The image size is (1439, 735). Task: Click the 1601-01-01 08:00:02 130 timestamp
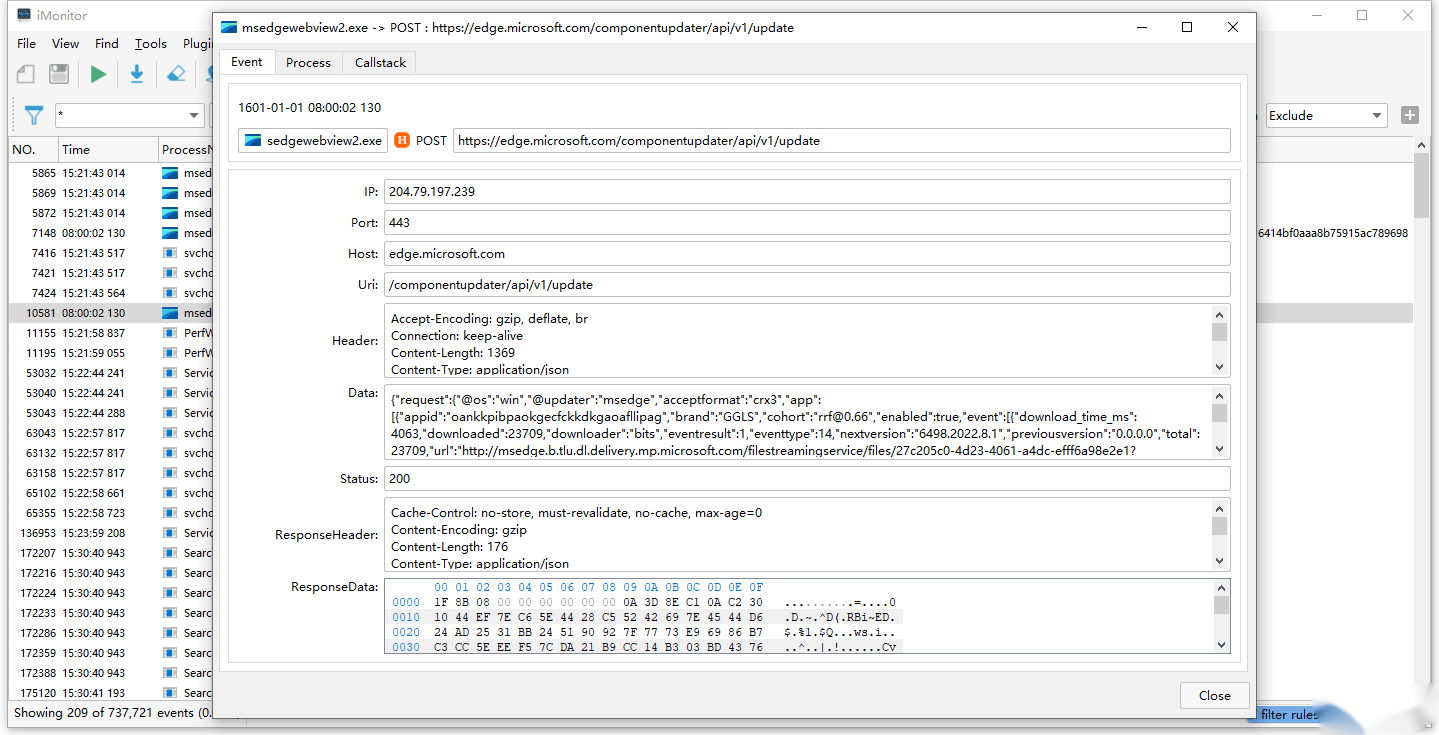[x=309, y=108]
